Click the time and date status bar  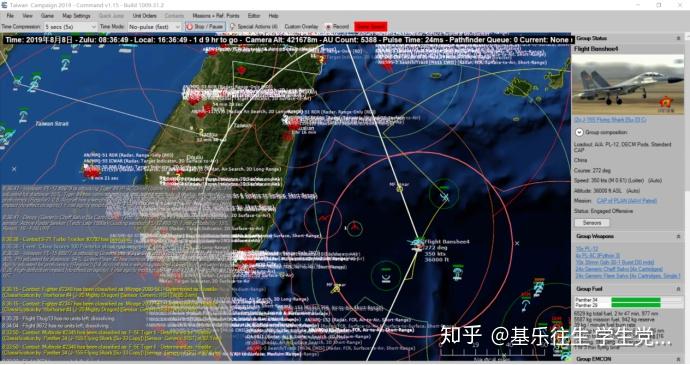288,40
